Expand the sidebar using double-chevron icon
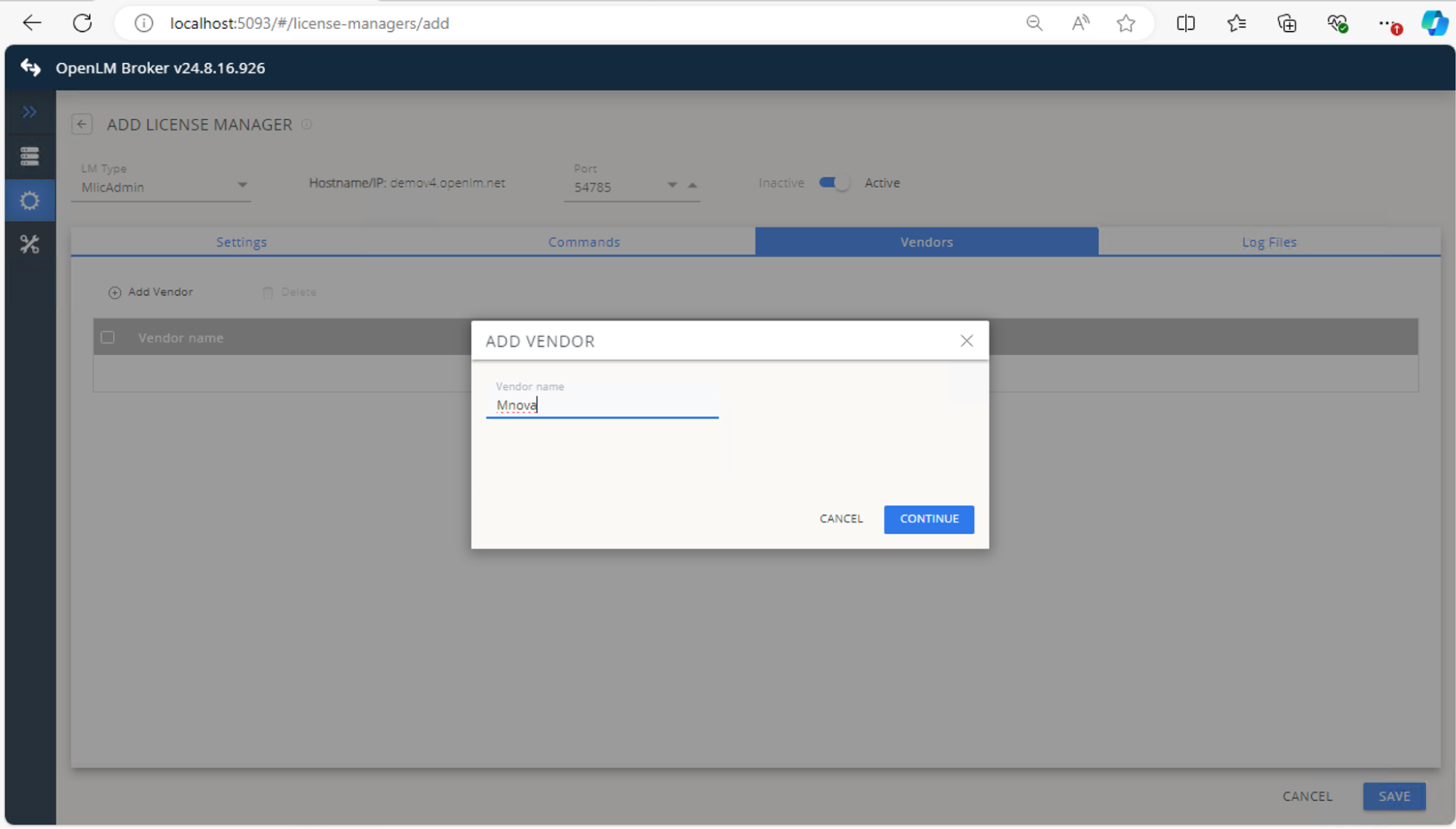 pyautogui.click(x=30, y=111)
